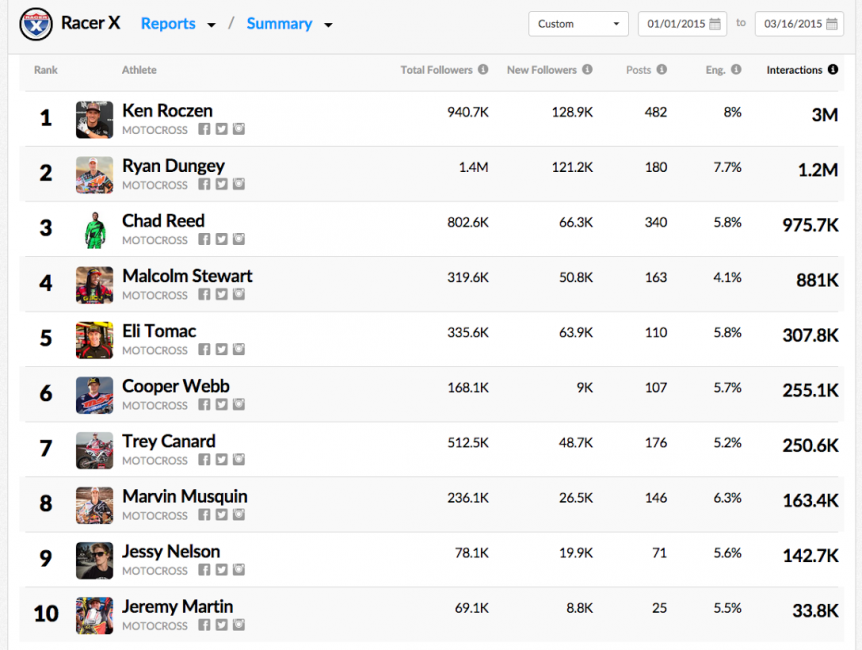Click info icon beside Eng. column

(x=736, y=70)
